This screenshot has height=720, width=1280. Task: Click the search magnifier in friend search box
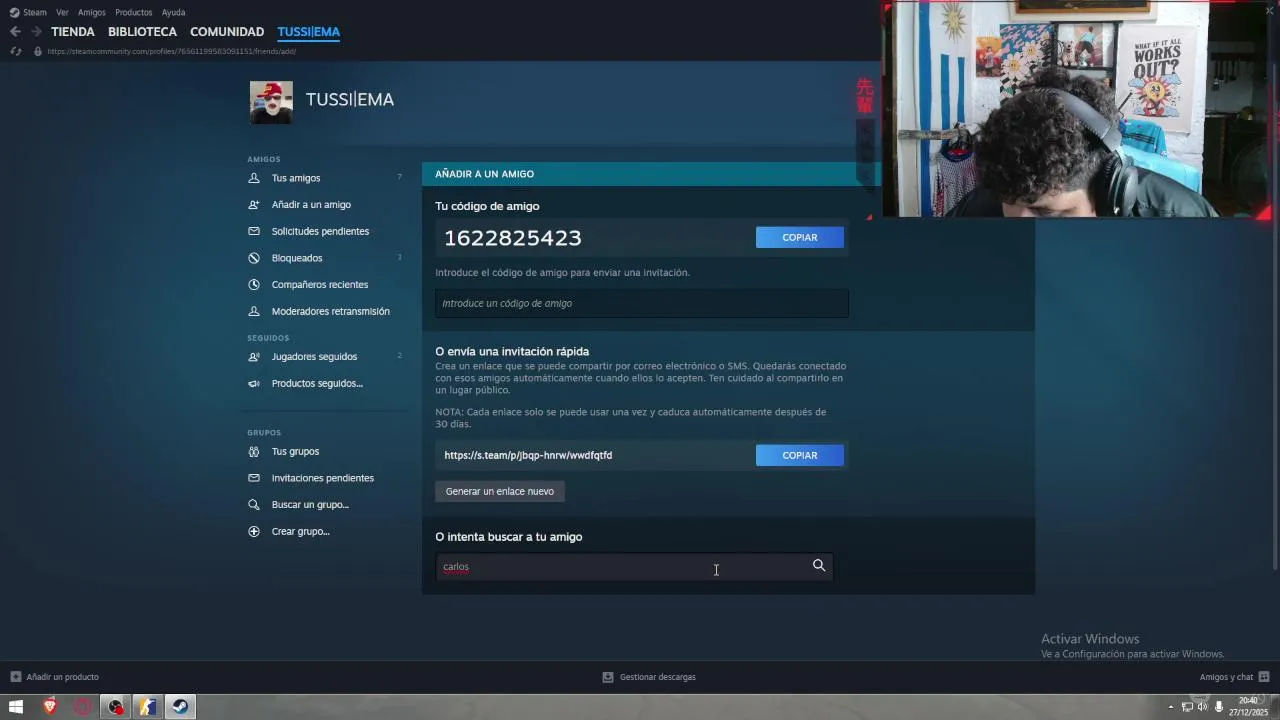pyautogui.click(x=819, y=566)
